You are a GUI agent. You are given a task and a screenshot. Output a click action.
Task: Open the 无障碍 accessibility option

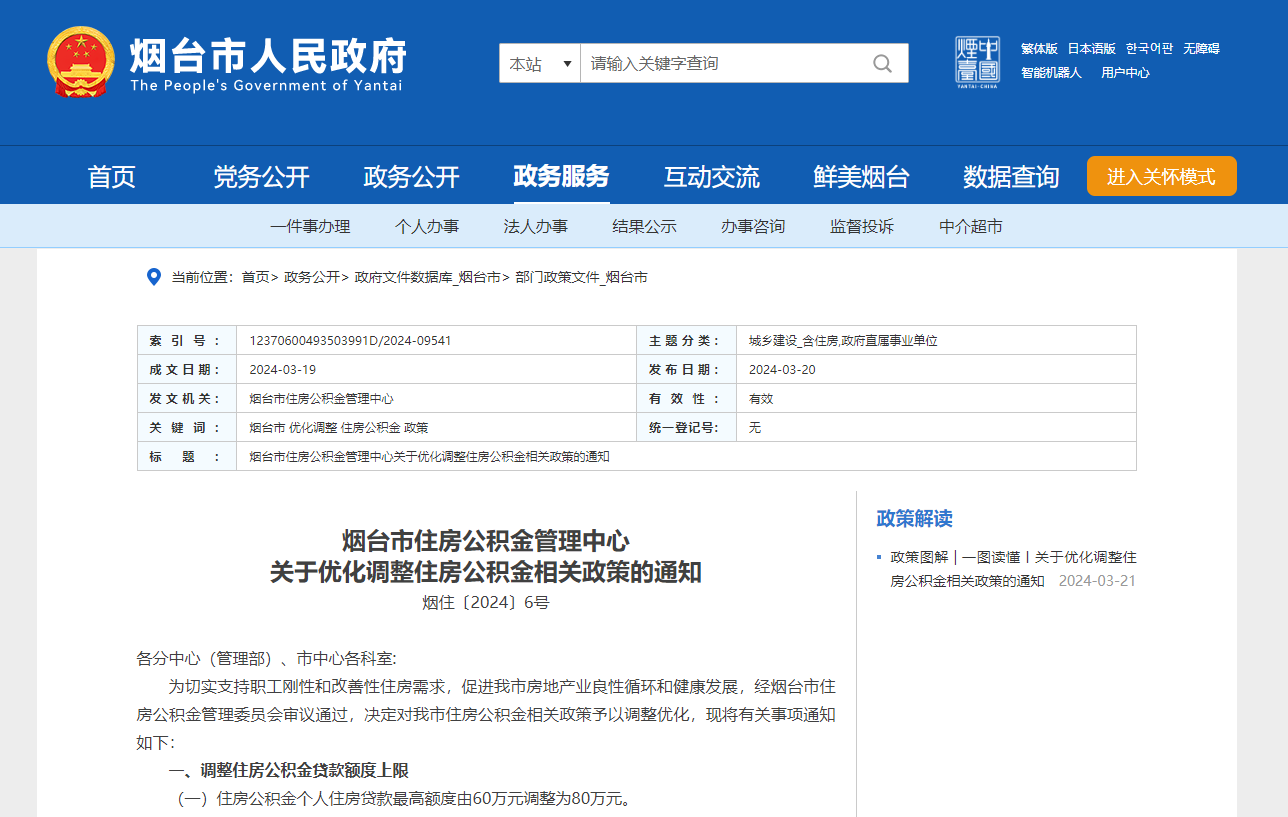[x=1201, y=48]
